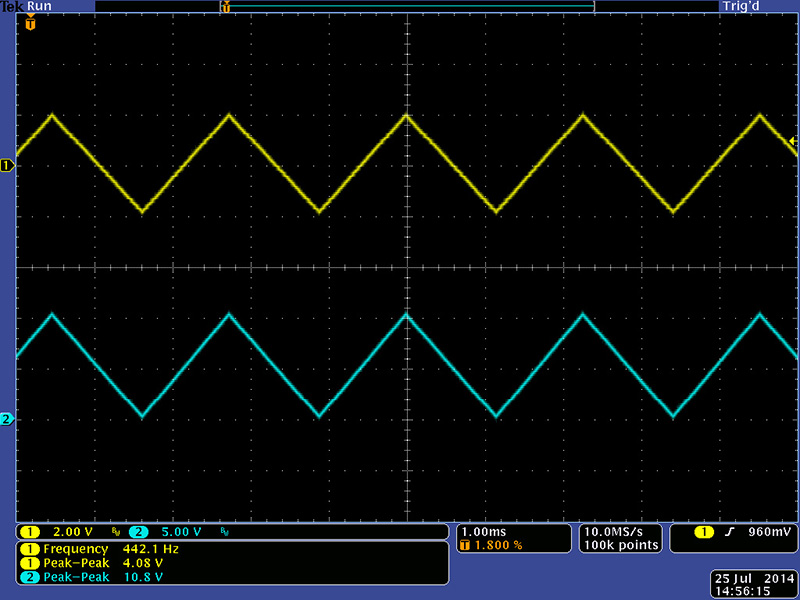The height and width of the screenshot is (600, 800).
Task: Click the Tek logo
Action: 13,6
